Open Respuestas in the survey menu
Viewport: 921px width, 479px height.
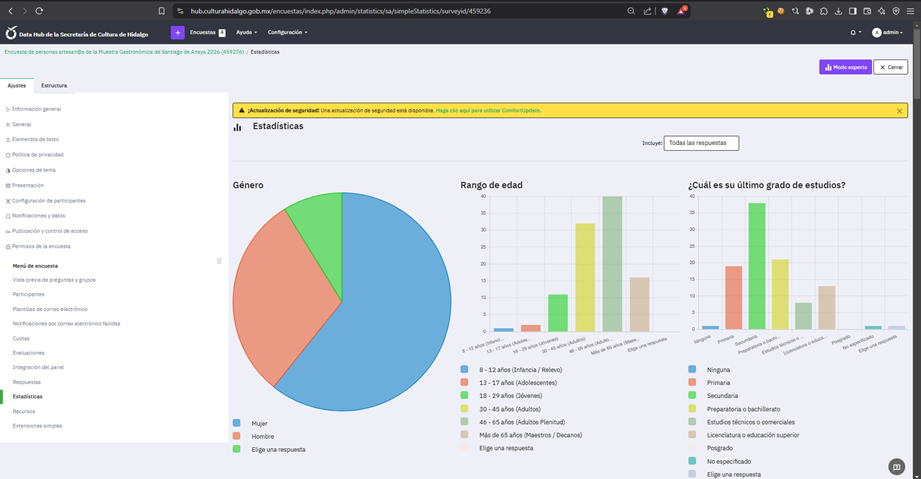(x=27, y=382)
